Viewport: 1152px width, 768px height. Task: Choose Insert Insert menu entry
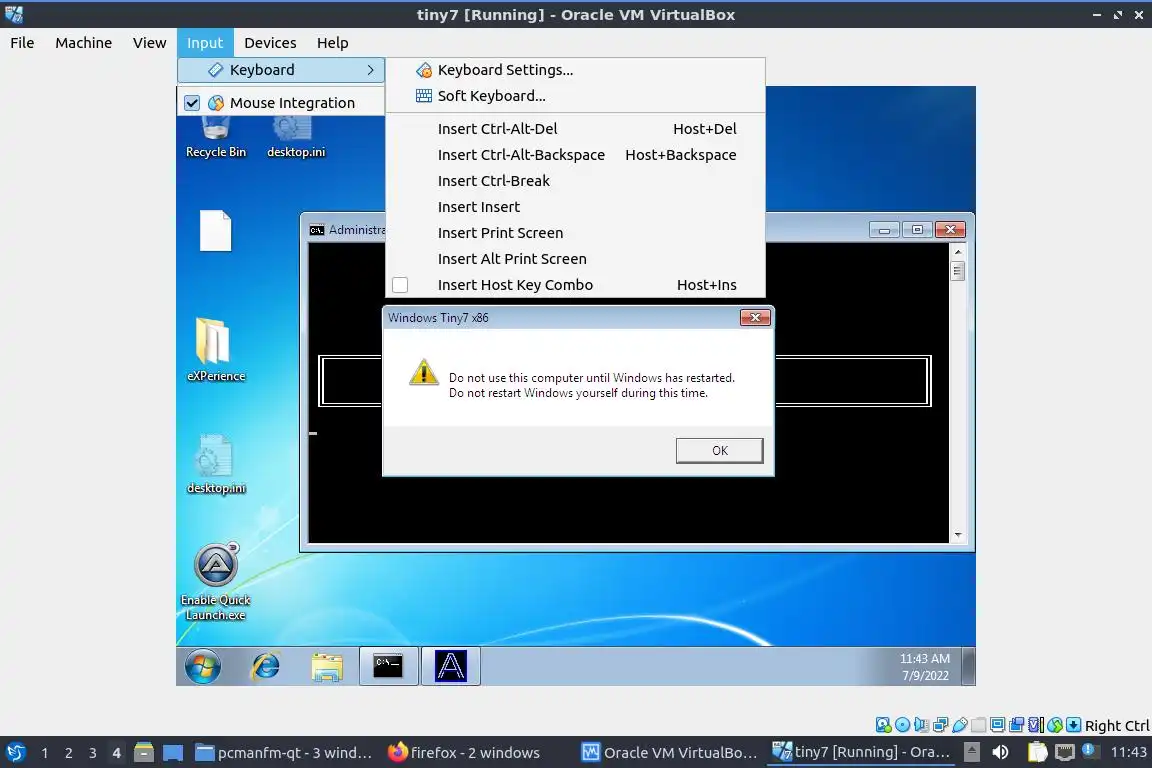pos(575,207)
